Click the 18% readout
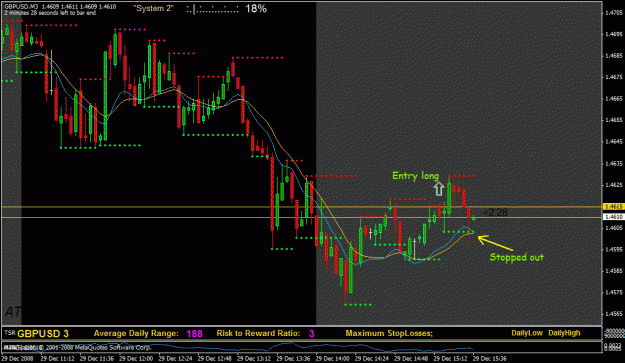625x363 pixels. pyautogui.click(x=256, y=8)
